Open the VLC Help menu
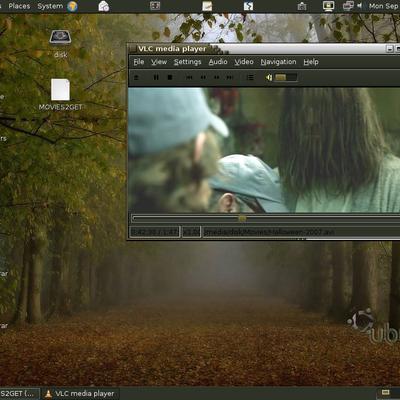The image size is (400, 400). [x=311, y=62]
